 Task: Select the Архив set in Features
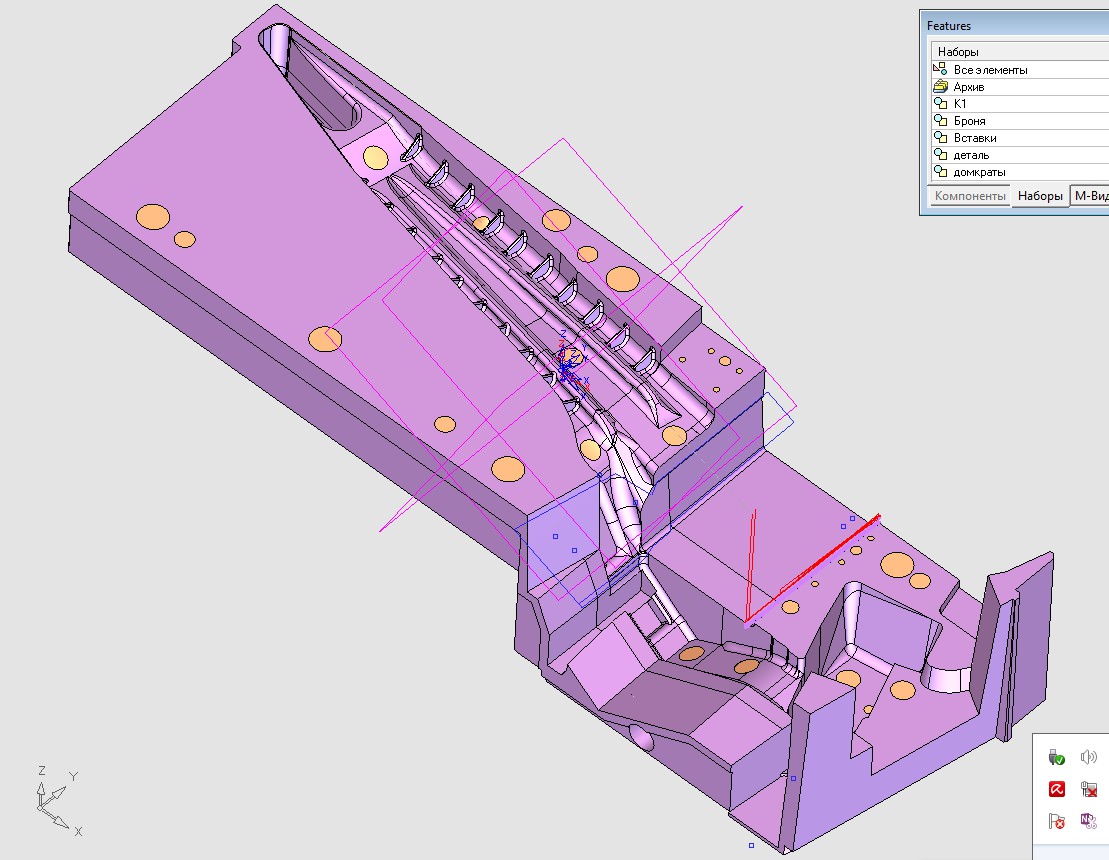point(1020,86)
